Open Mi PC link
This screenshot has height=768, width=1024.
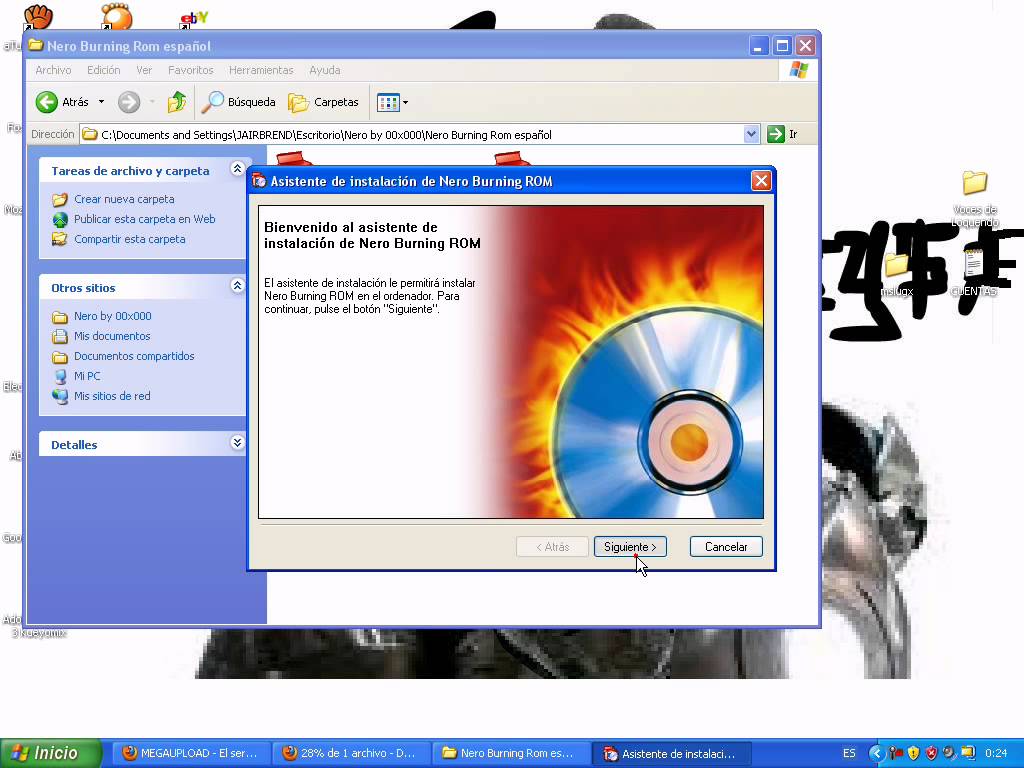87,376
